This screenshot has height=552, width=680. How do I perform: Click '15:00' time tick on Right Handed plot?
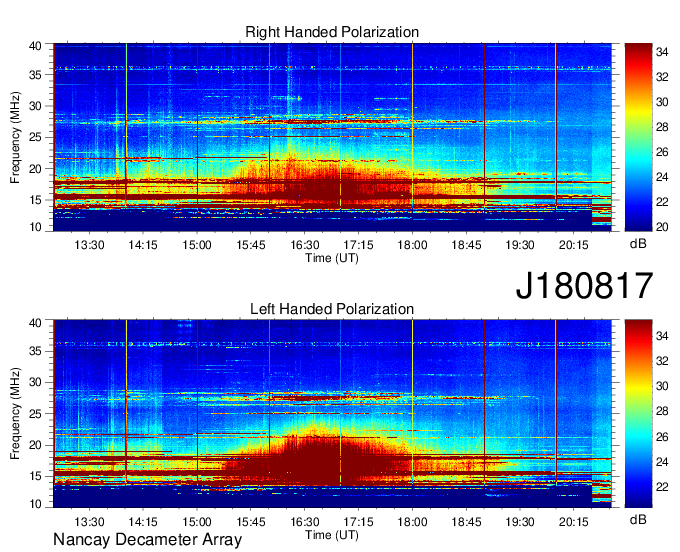pos(197,245)
